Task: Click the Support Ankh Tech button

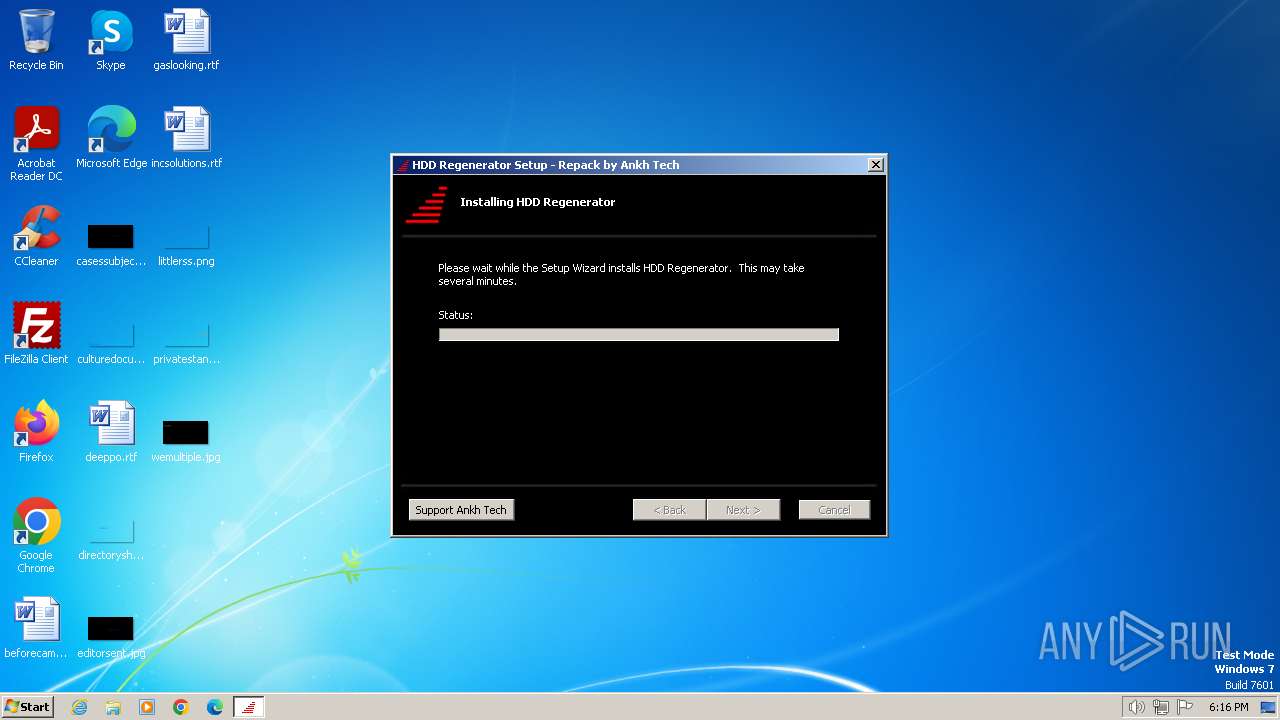Action: point(461,510)
